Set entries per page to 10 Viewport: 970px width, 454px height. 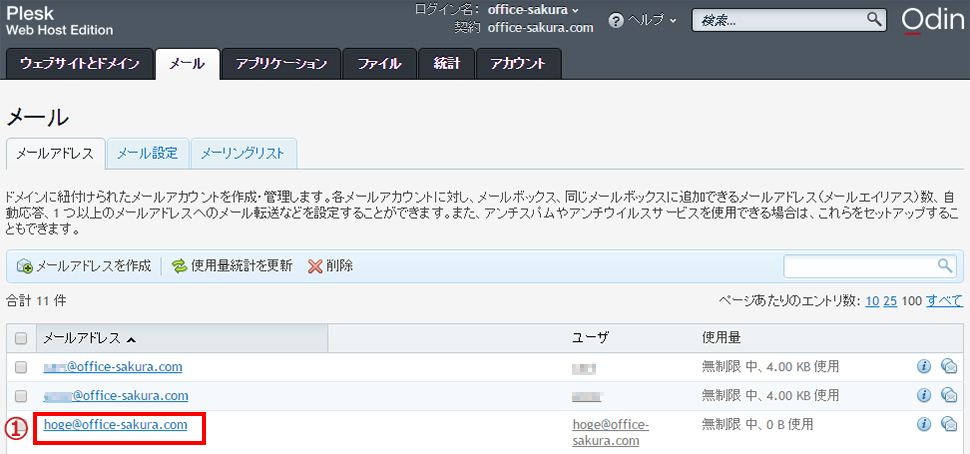click(x=872, y=301)
